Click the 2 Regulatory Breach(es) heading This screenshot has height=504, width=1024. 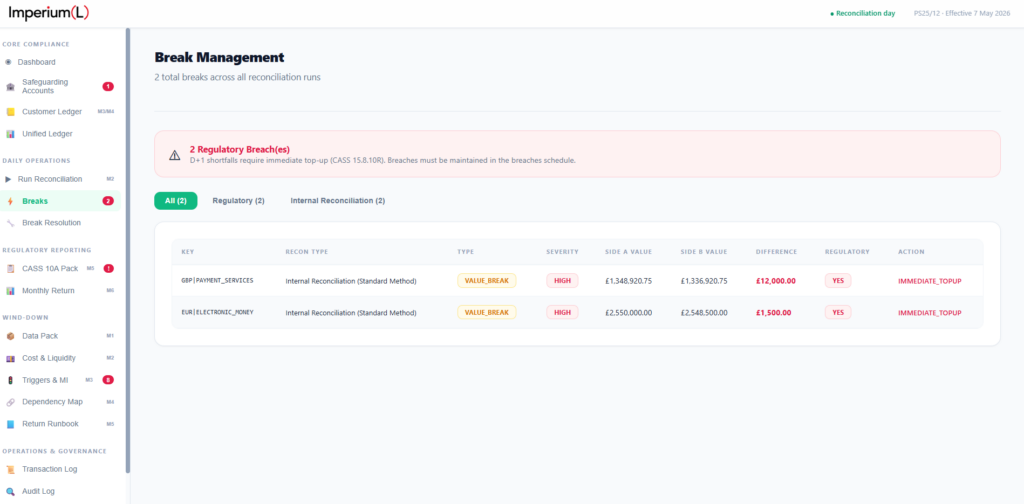[x=240, y=150]
